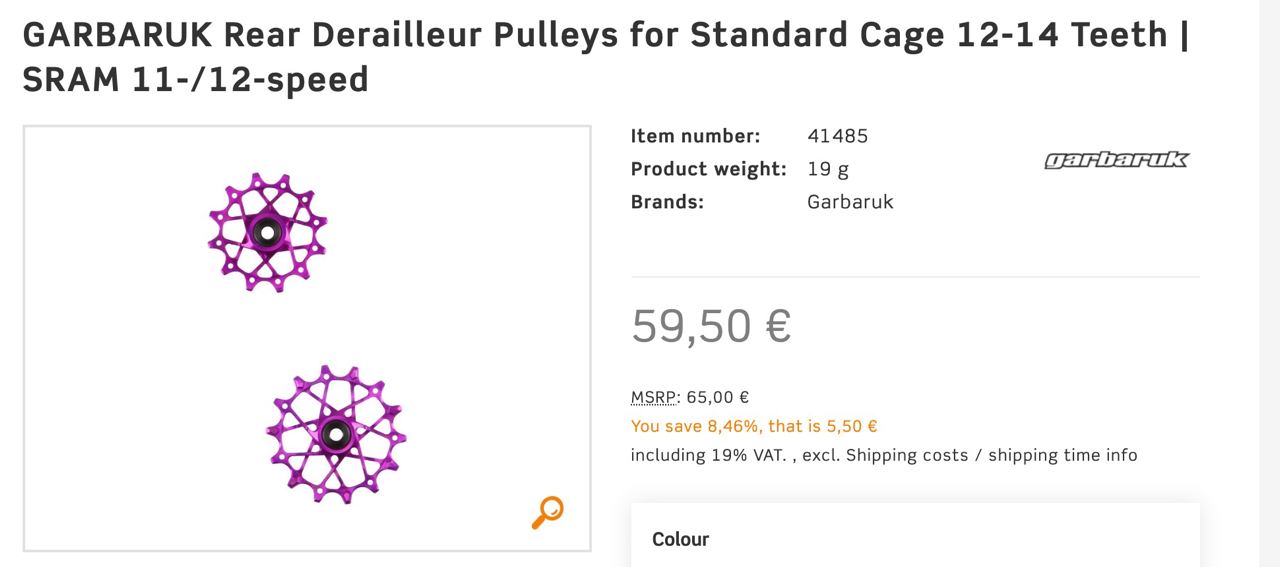Click the Garbaruk brand logo

point(1116,160)
